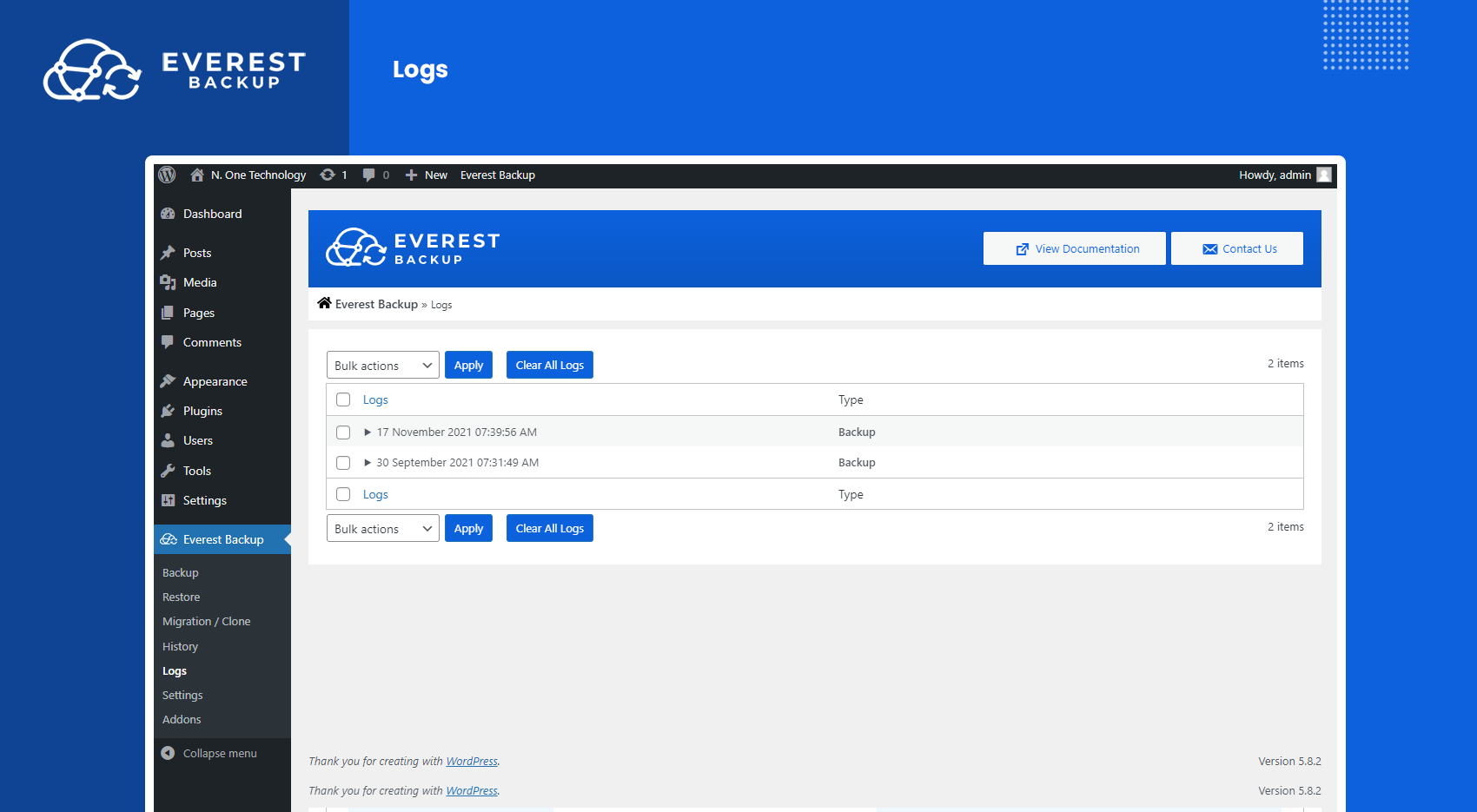This screenshot has width=1477, height=812.
Task: Click the top Clear All Logs button
Action: point(550,365)
